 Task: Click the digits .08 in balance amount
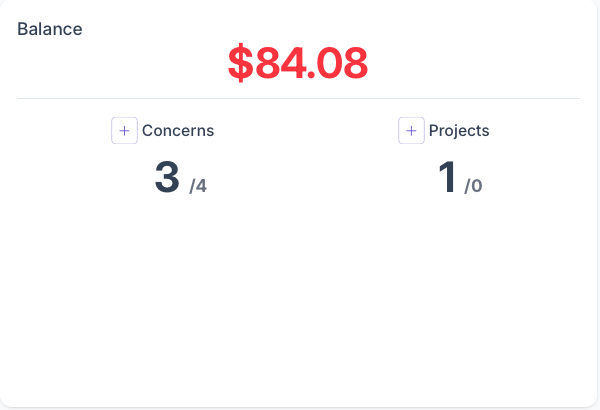343,63
